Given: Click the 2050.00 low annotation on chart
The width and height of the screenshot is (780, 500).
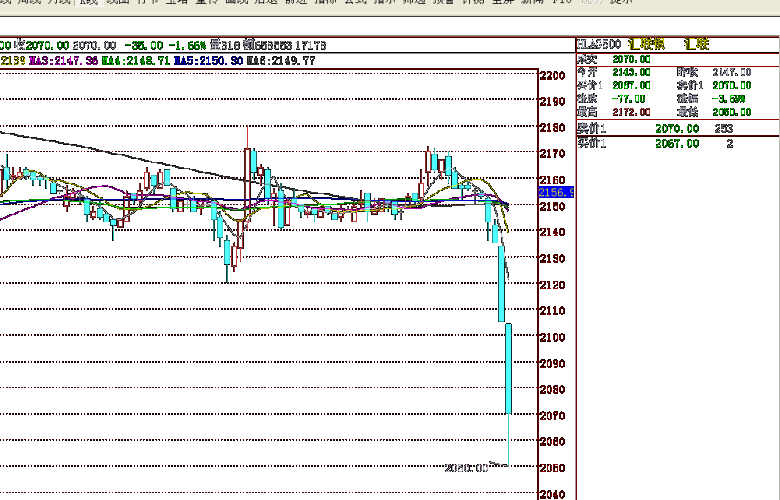Looking at the screenshot, I should [x=466, y=468].
